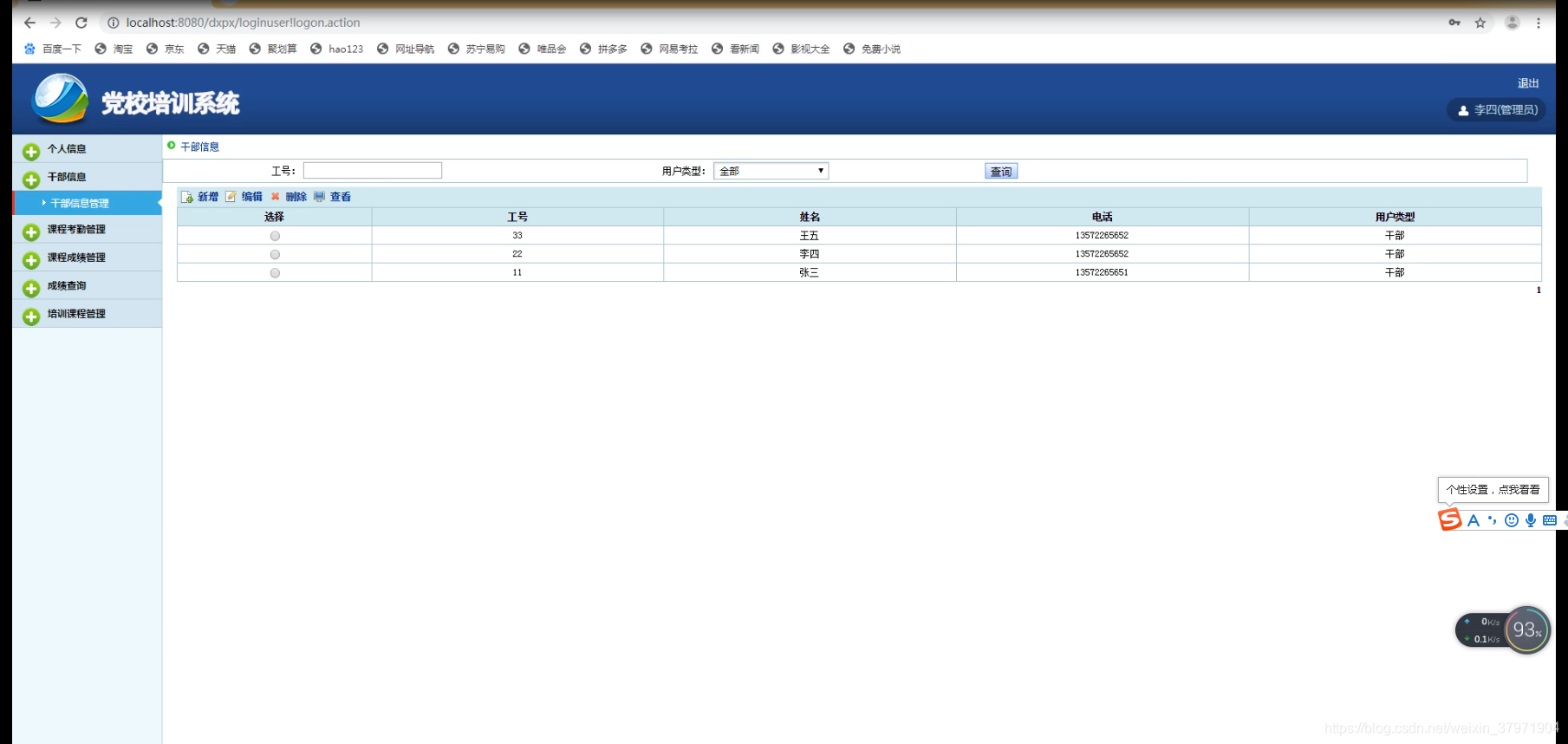Select the radio button for 李四
Image resolution: width=1568 pixels, height=744 pixels.
[x=275, y=254]
